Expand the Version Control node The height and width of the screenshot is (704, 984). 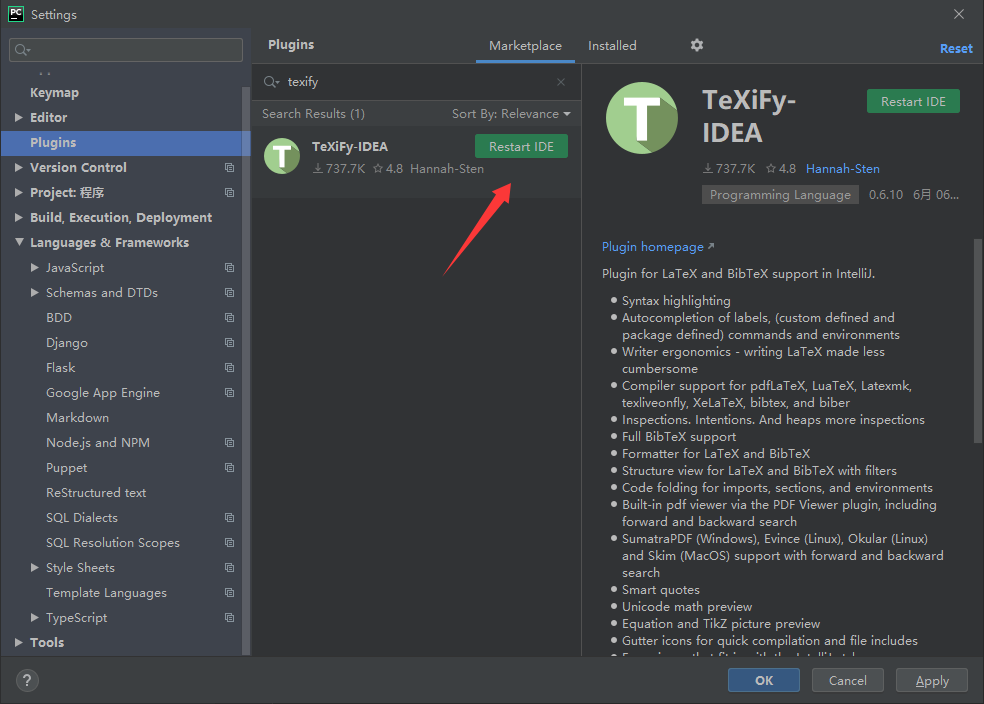click(x=19, y=168)
